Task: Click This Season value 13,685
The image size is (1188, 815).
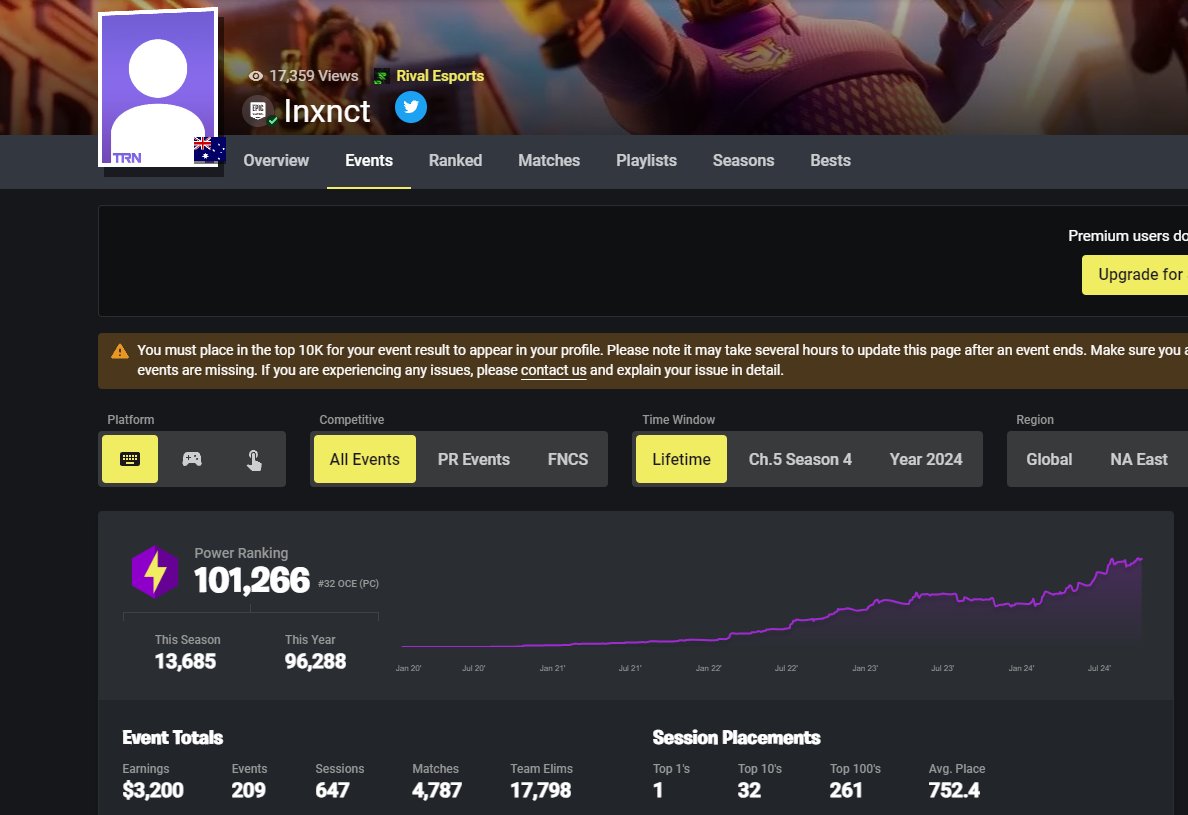Action: click(x=185, y=661)
